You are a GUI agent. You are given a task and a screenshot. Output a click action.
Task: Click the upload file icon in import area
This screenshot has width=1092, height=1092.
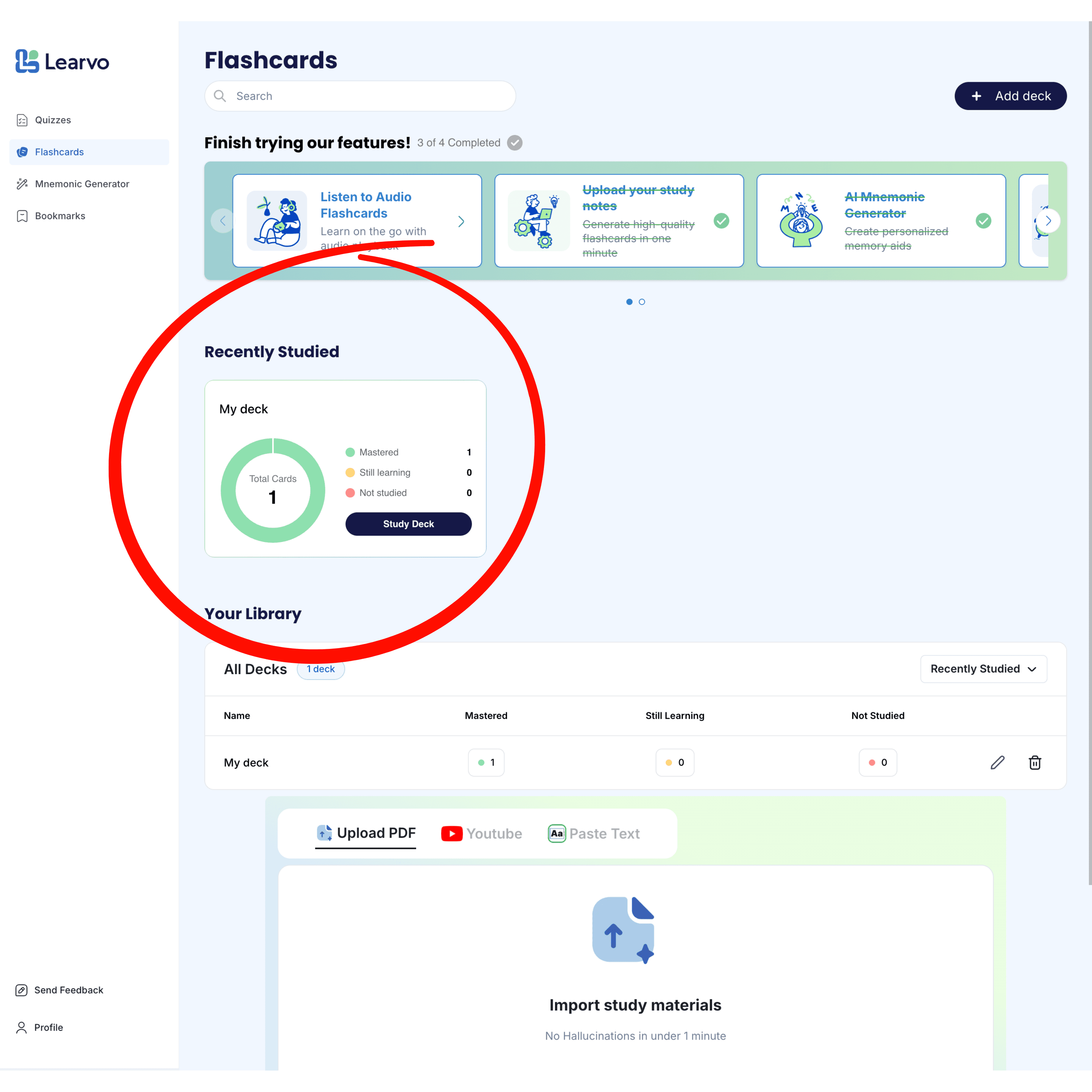tap(623, 930)
